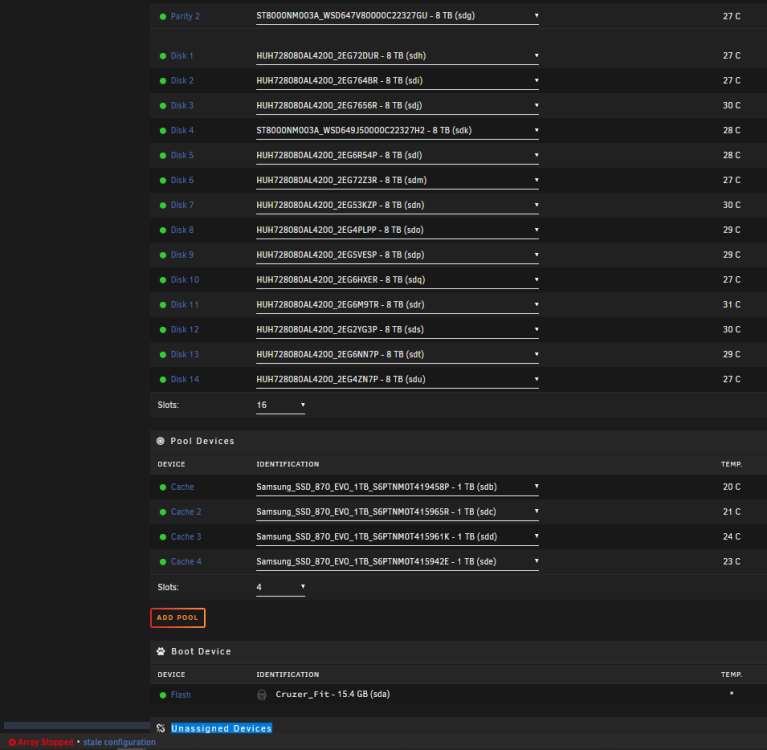Open Cache 4 Samsung SSD dropdown (sde)

397,562
